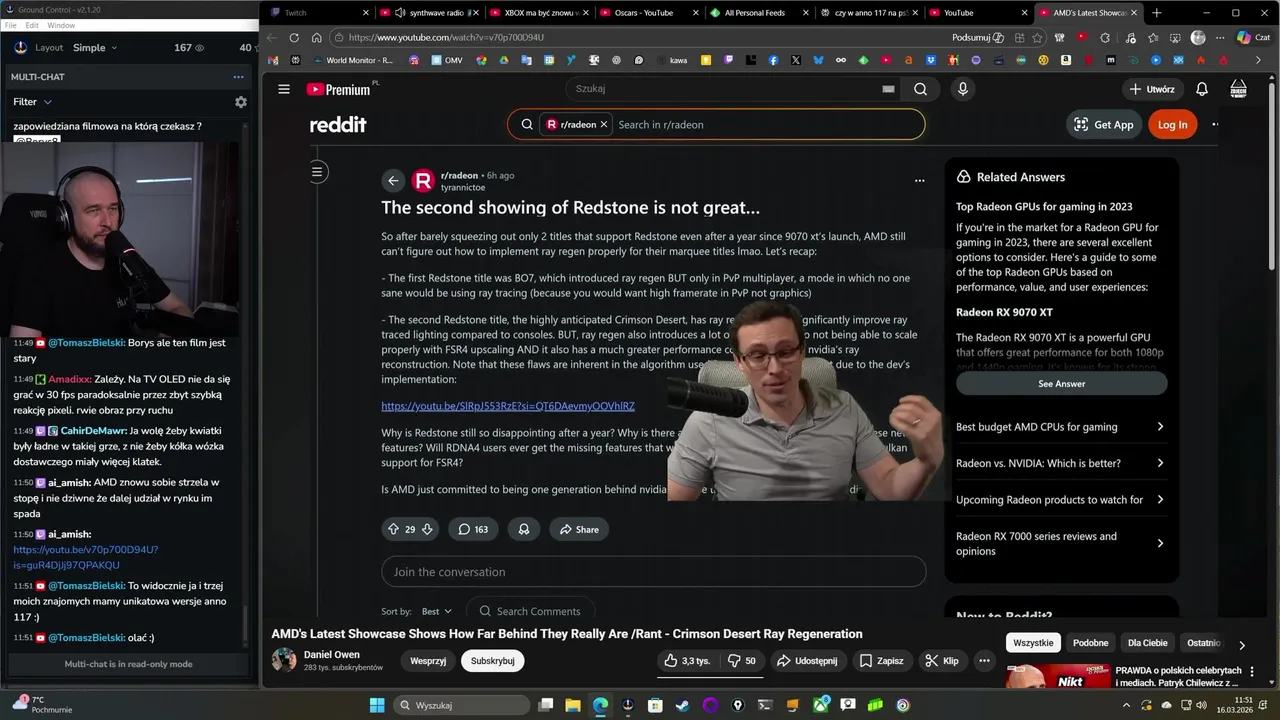Open a new browser tab

[1157, 13]
